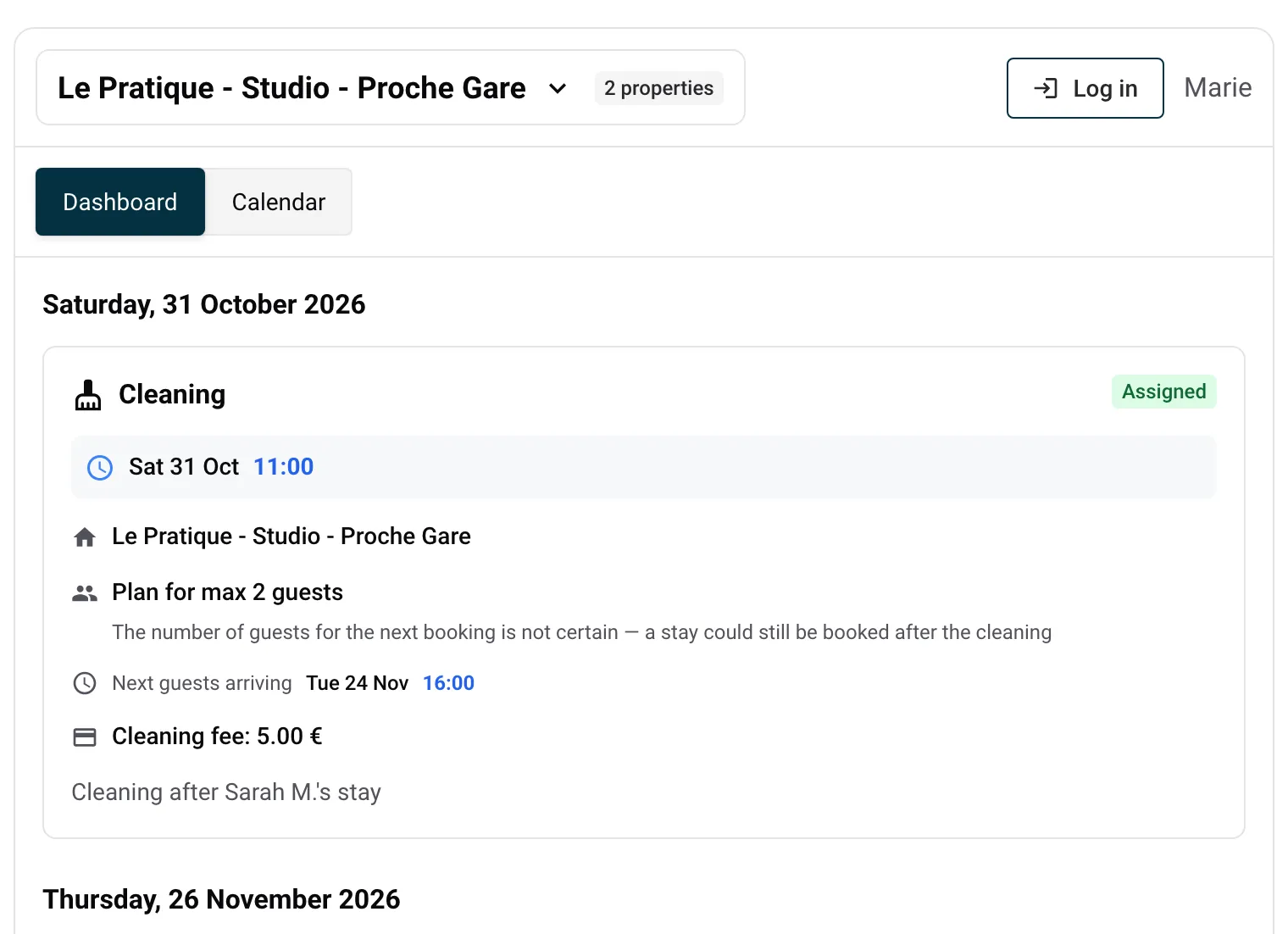This screenshot has height=934, width=1288.
Task: Click the guests people icon
Action: pyautogui.click(x=85, y=593)
